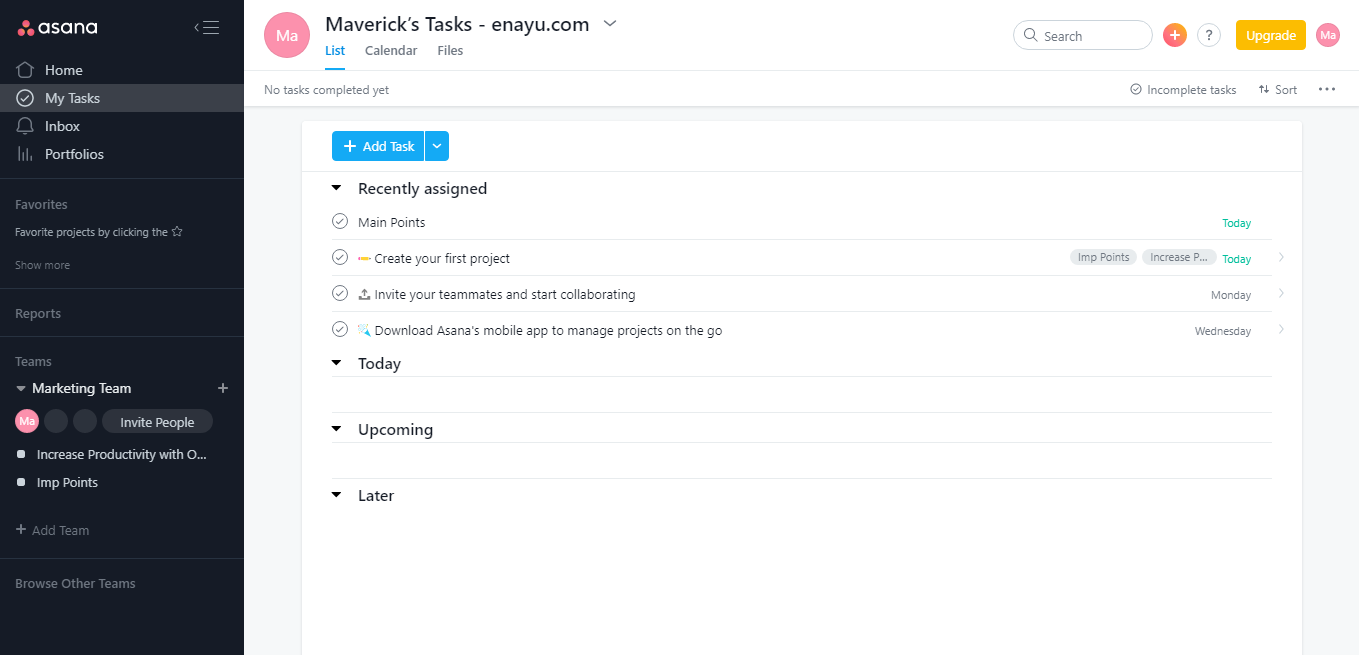Screen dimensions: 1359x655
Task: Click Add Team in sidebar
Action: click(x=52, y=530)
